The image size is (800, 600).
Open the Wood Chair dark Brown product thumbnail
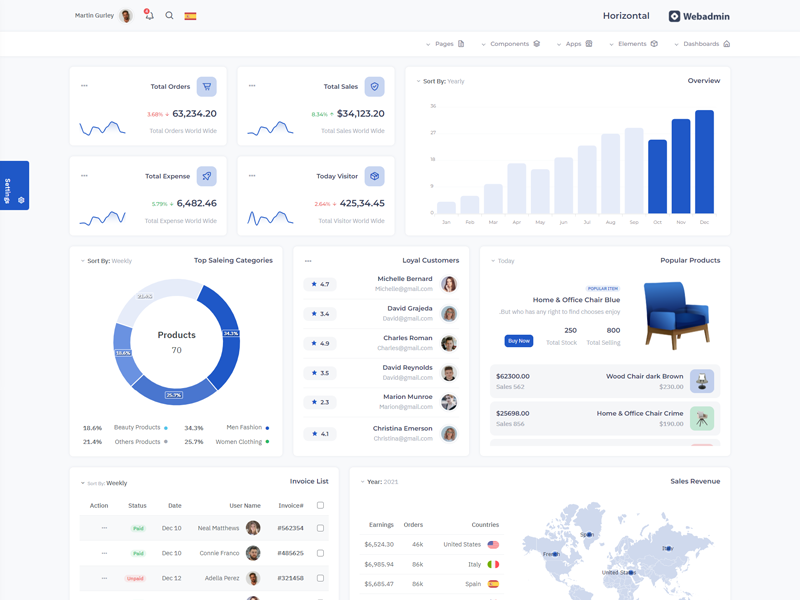tap(702, 381)
